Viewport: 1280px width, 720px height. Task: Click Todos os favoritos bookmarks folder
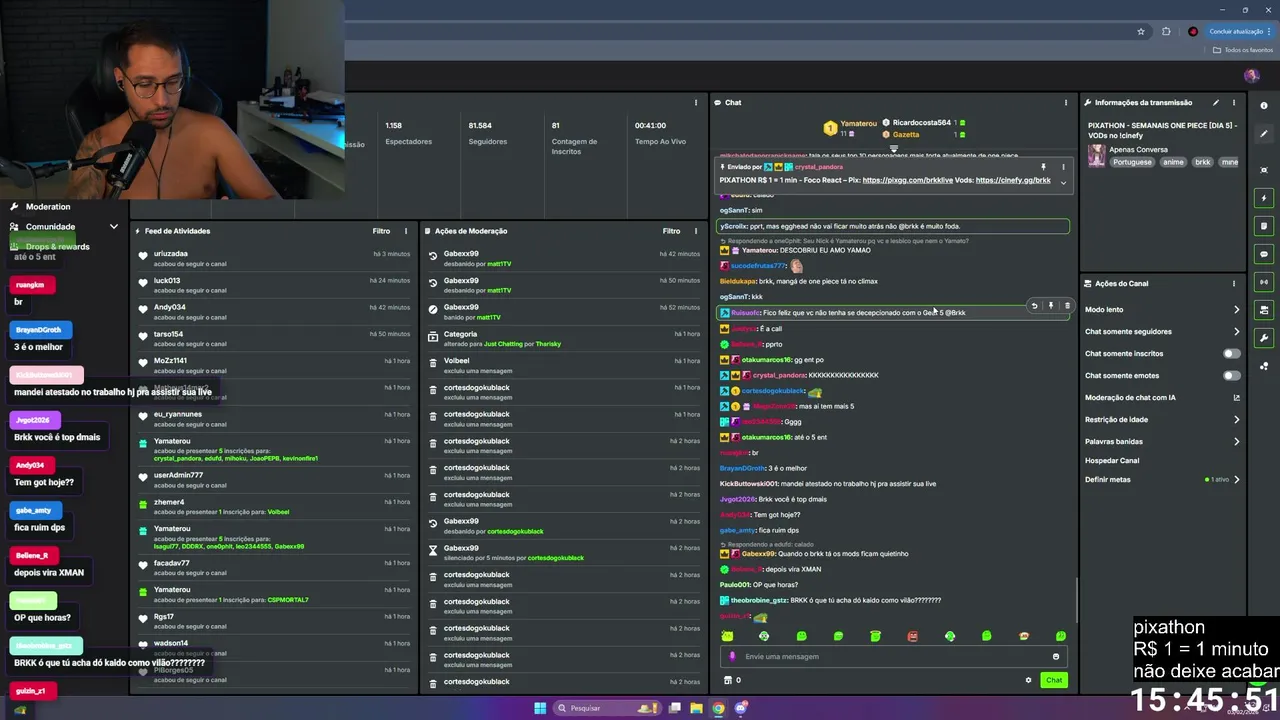click(x=1245, y=49)
